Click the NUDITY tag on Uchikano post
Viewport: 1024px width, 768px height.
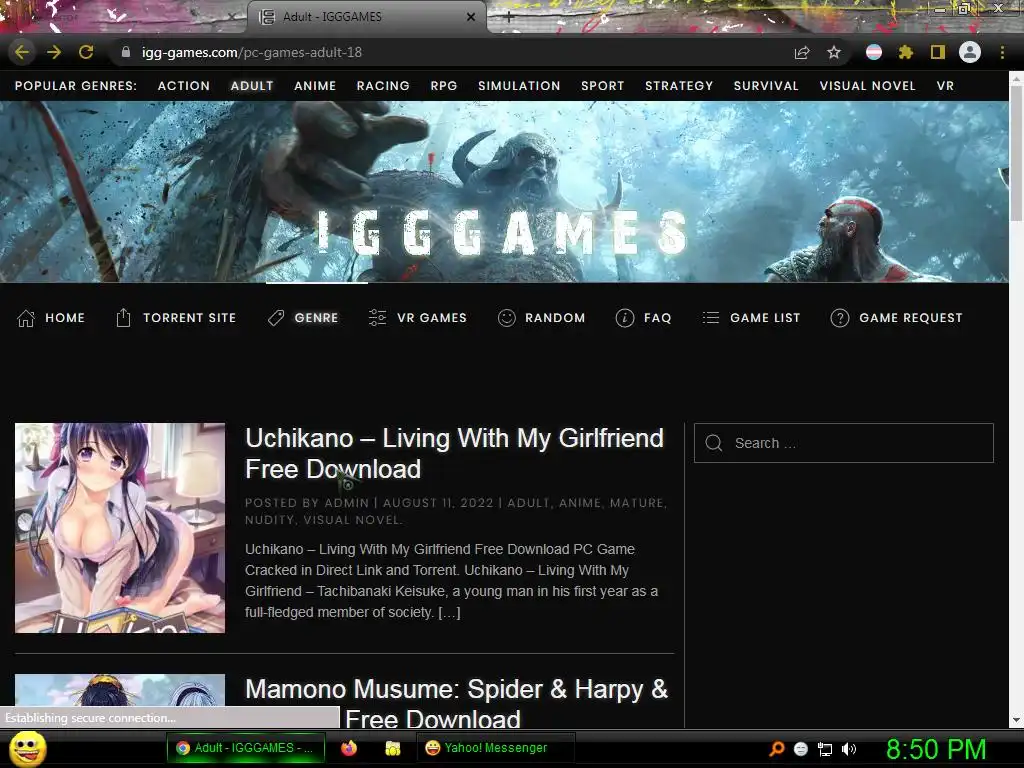click(269, 520)
